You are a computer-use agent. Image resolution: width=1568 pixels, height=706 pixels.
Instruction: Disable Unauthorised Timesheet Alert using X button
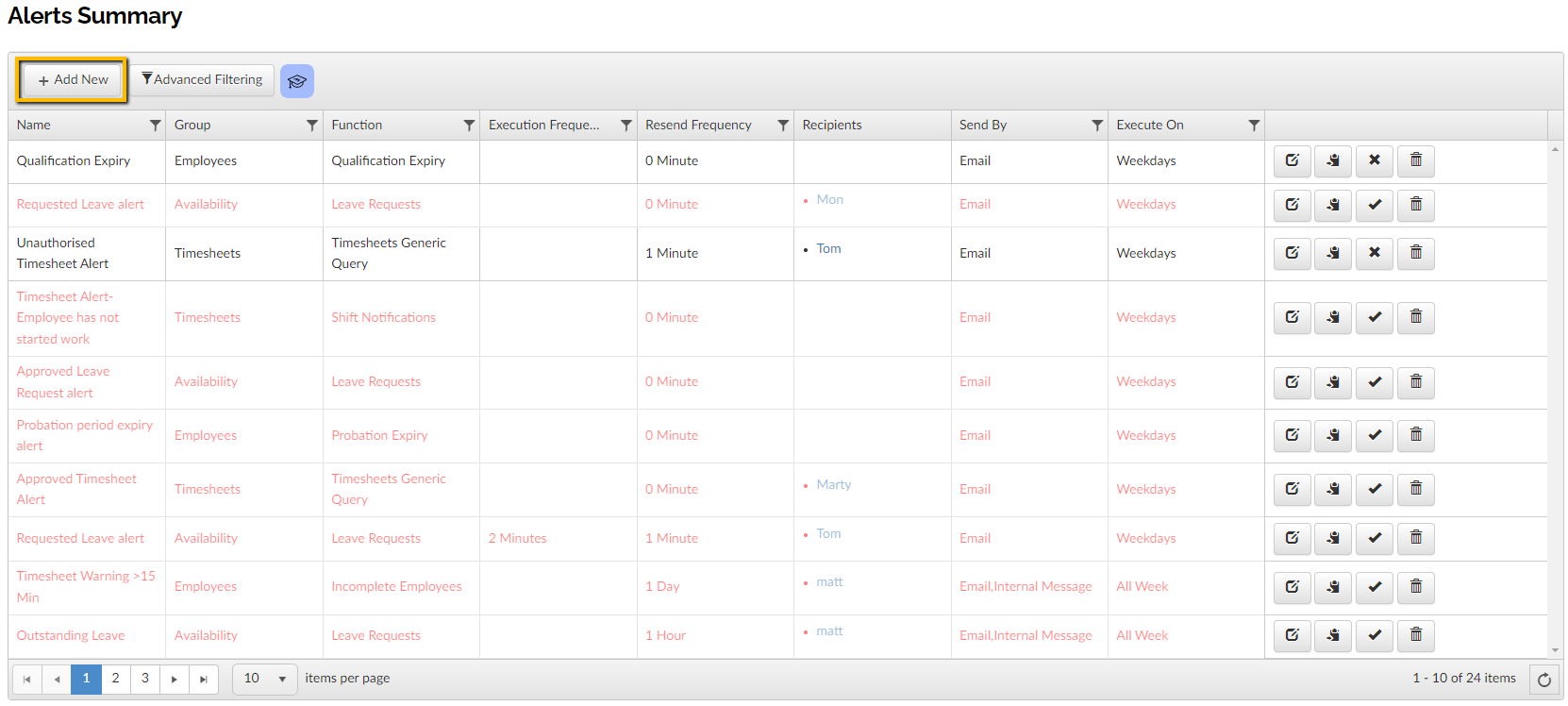[1375, 253]
